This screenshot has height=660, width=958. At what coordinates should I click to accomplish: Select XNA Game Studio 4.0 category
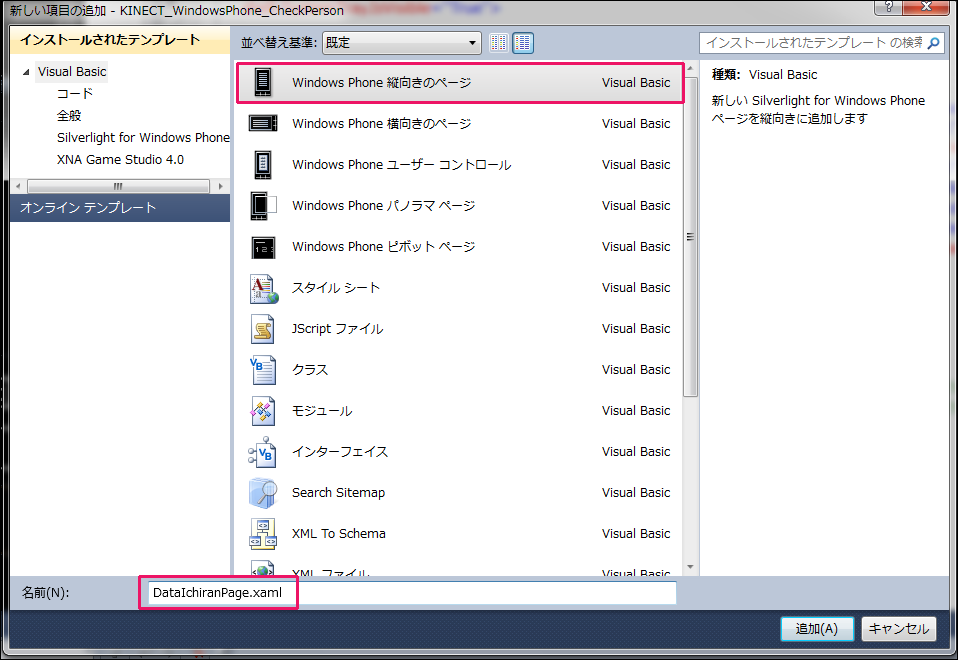[x=120, y=160]
